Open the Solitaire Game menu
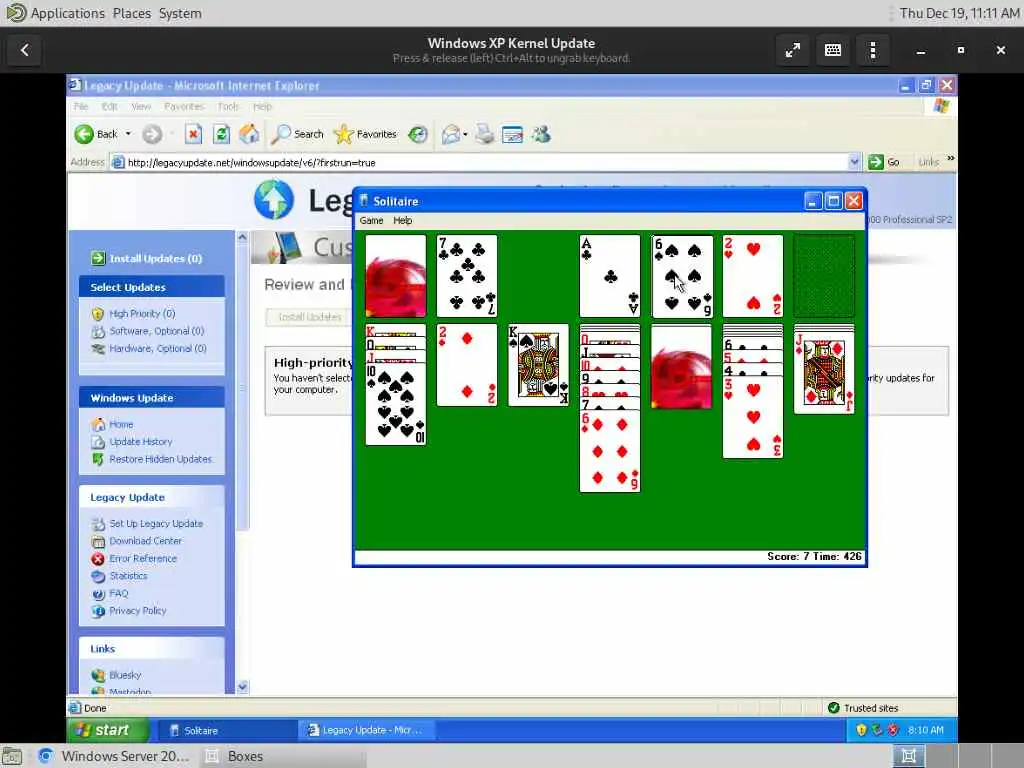The height and width of the screenshot is (768, 1024). 371,221
